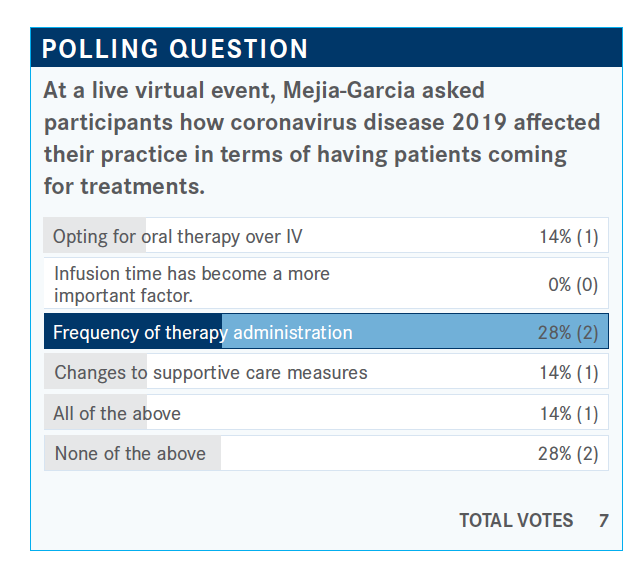Click the 28% (2) result for 'None of the above'
Viewport: 642px width, 584px height.
tap(568, 453)
